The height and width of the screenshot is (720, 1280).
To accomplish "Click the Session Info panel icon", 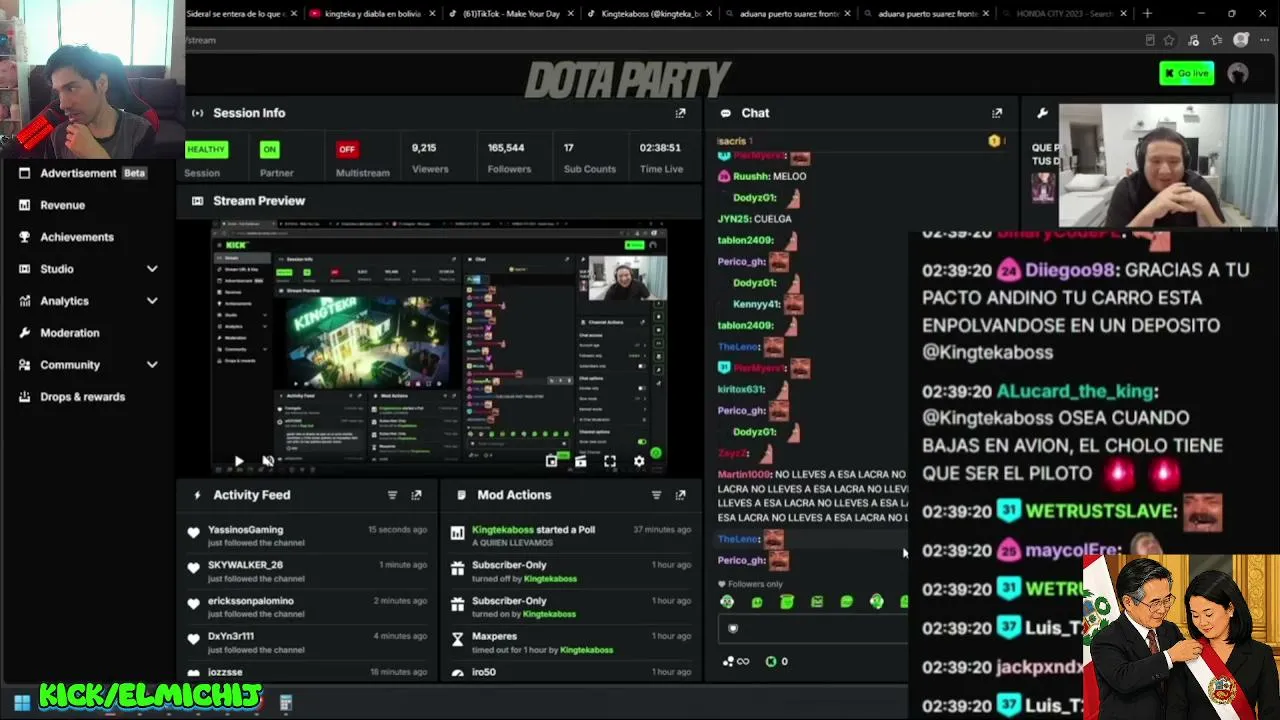I will [x=197, y=113].
